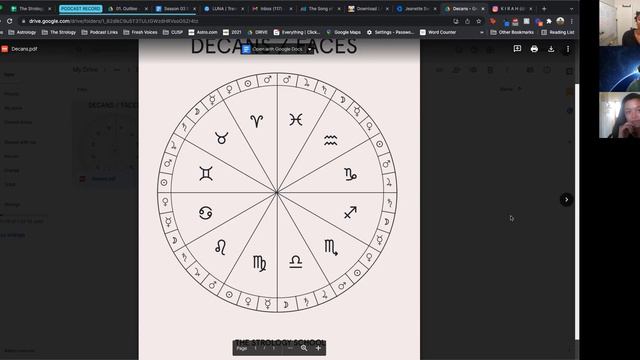Switch to the KIRAH Instagram tab
Screen dimensions: 640x360
pyautogui.click(x=512, y=9)
